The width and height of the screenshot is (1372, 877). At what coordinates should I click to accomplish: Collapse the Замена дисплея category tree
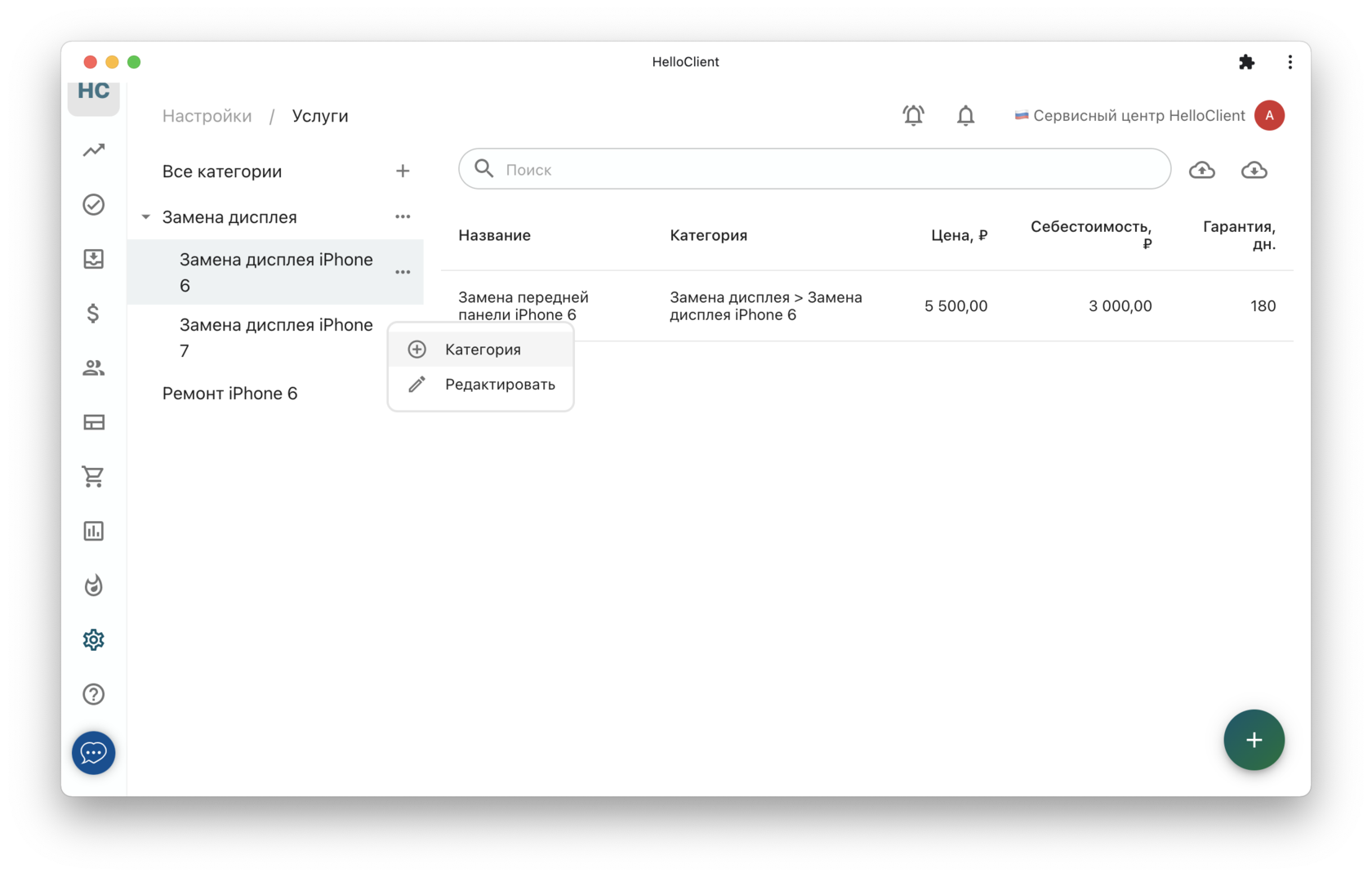click(145, 217)
